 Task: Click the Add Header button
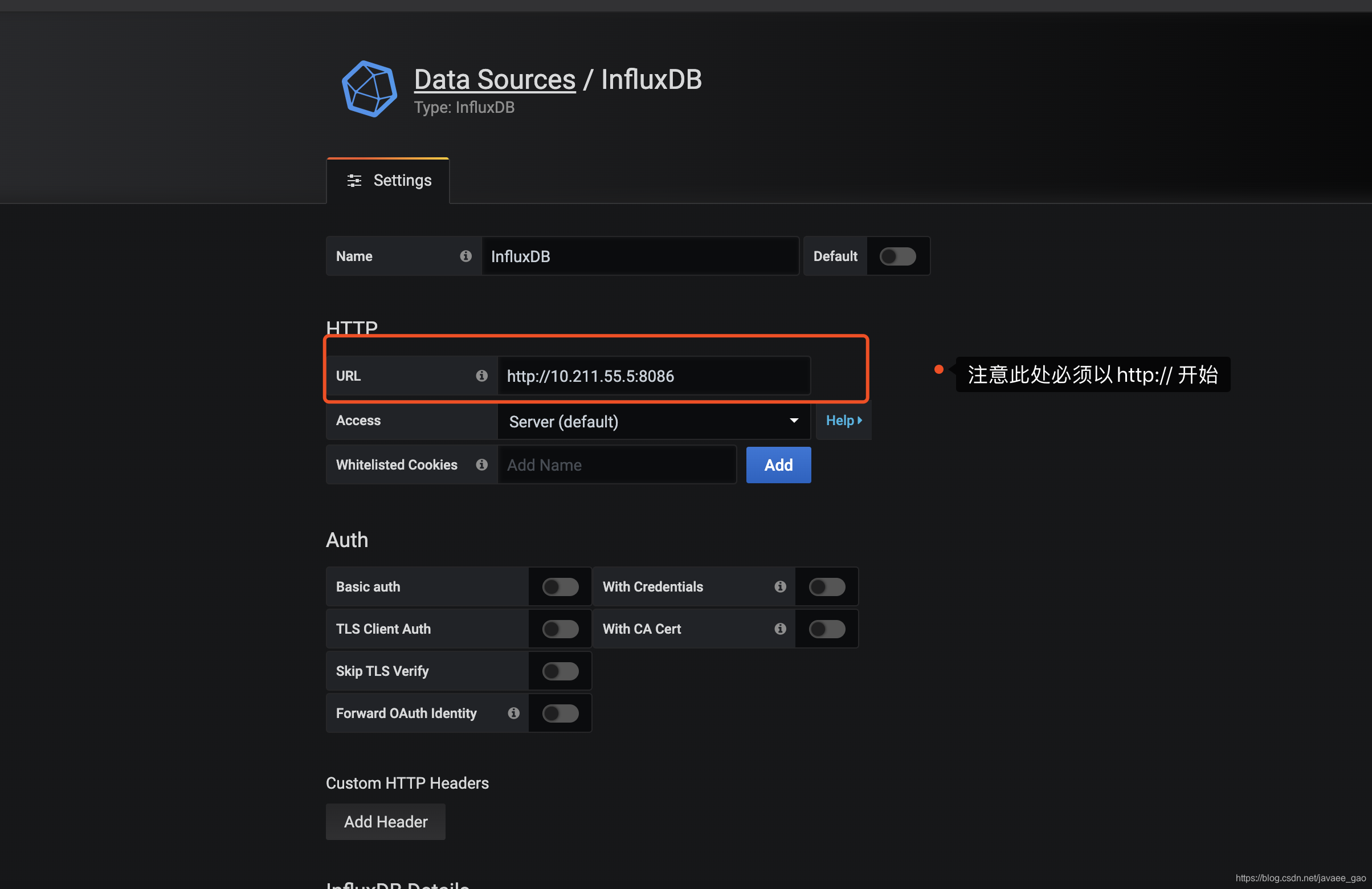(386, 822)
